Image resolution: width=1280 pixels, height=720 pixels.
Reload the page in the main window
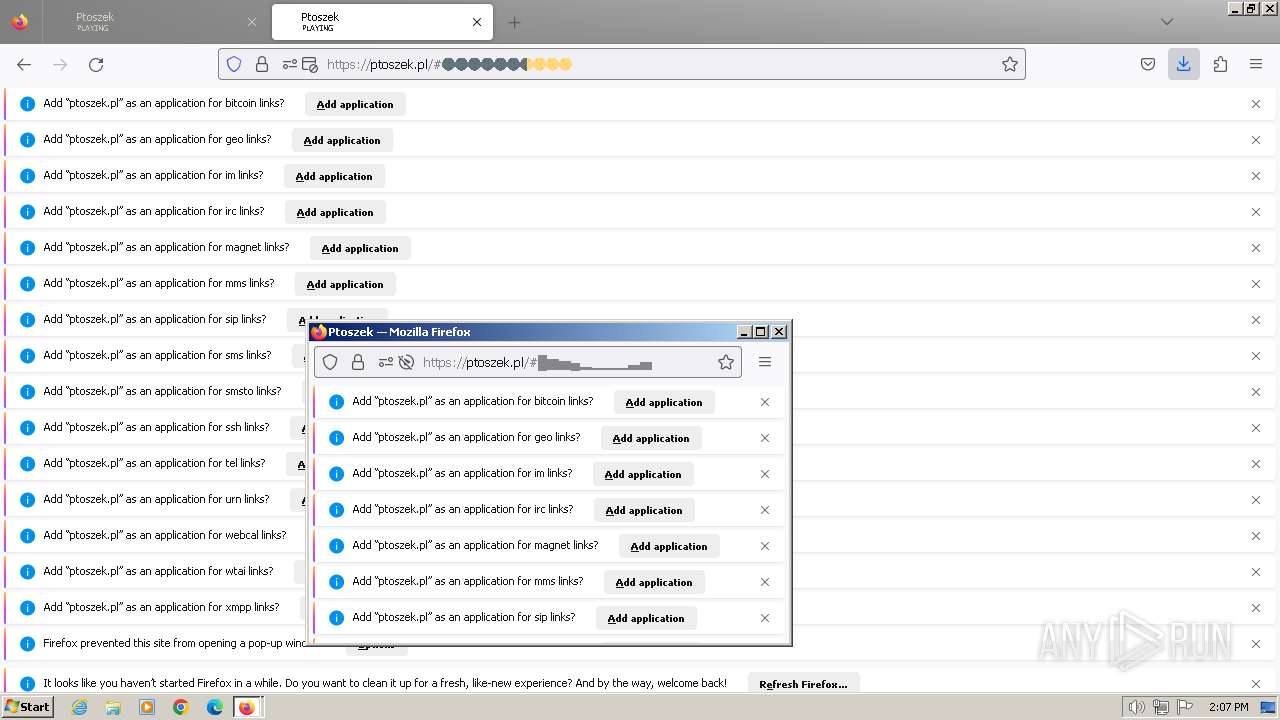point(96,64)
